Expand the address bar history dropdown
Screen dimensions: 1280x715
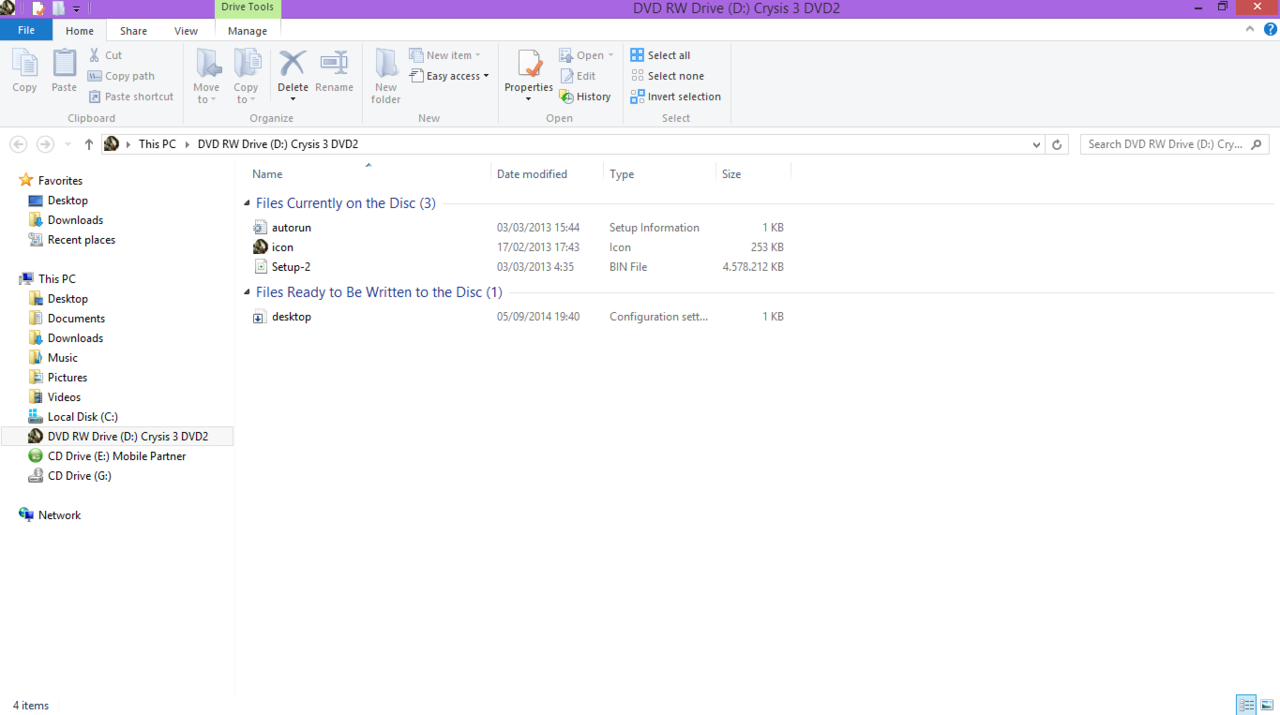[1036, 144]
